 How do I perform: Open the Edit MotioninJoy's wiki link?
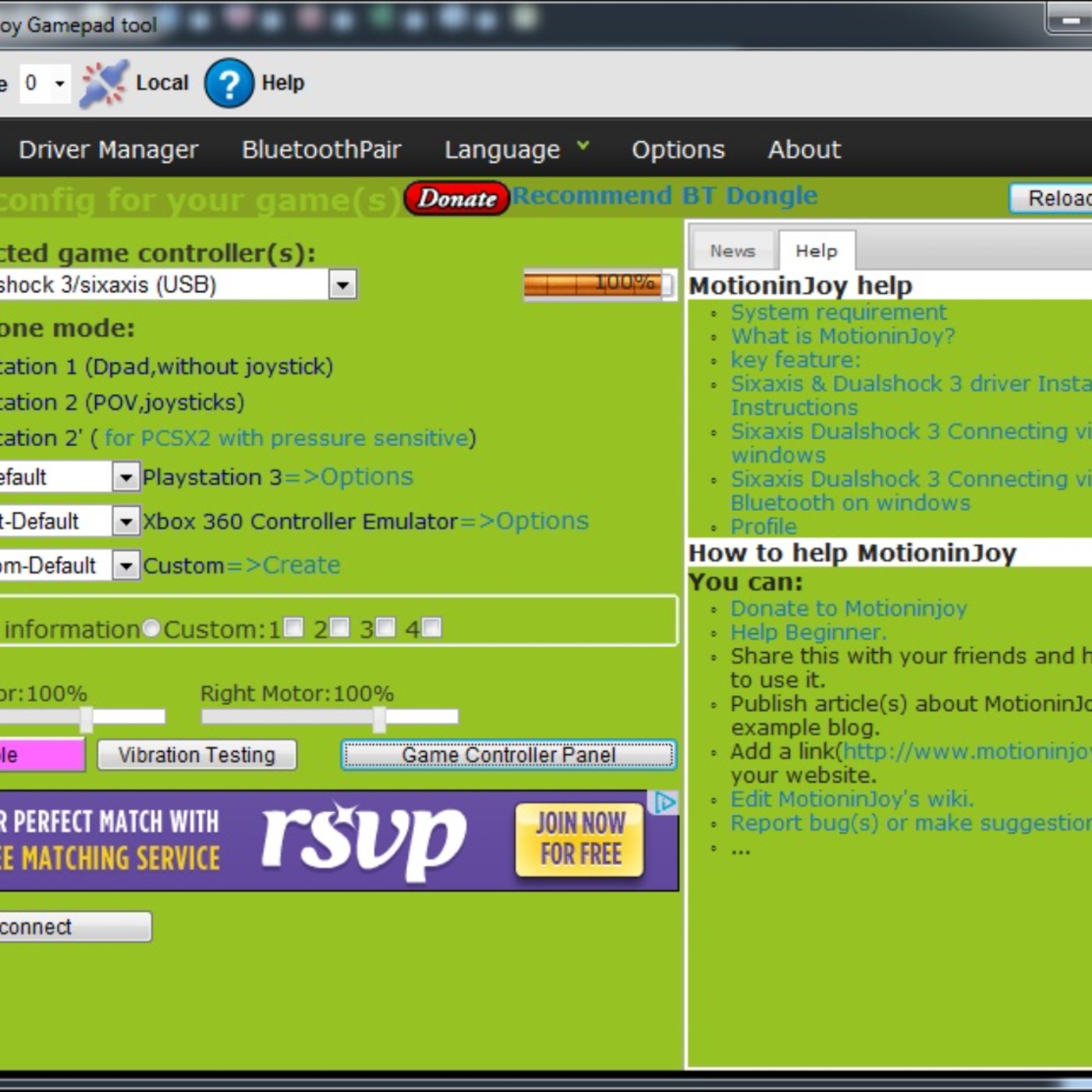point(852,799)
